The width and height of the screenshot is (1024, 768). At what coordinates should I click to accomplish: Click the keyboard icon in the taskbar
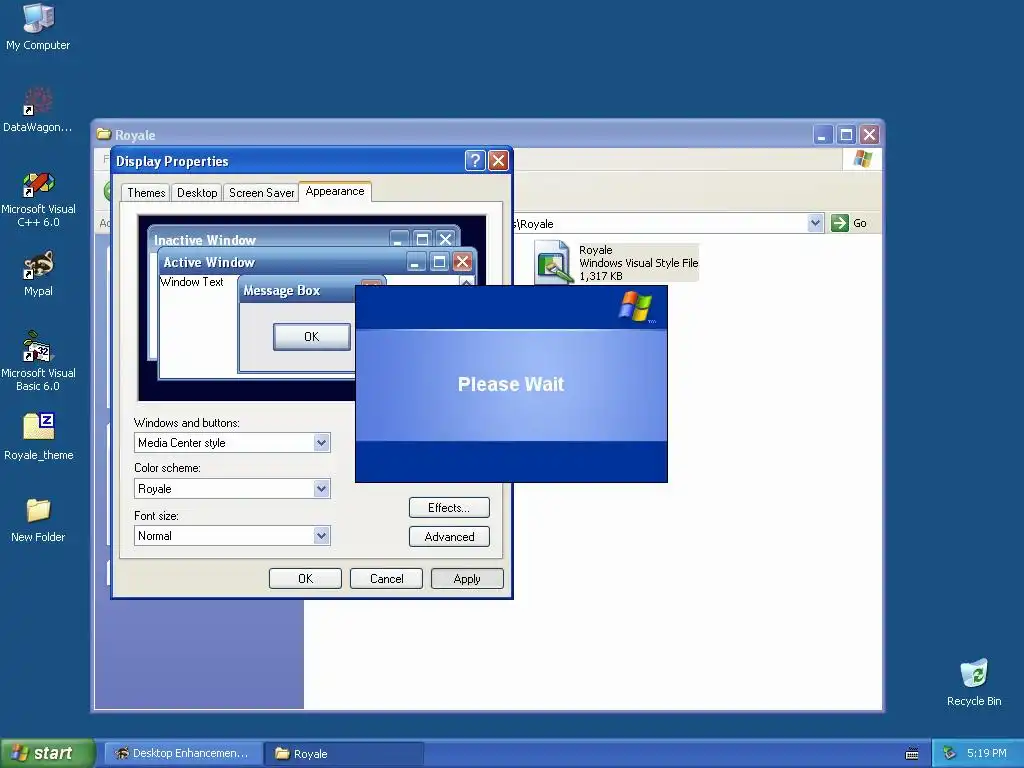coord(912,754)
